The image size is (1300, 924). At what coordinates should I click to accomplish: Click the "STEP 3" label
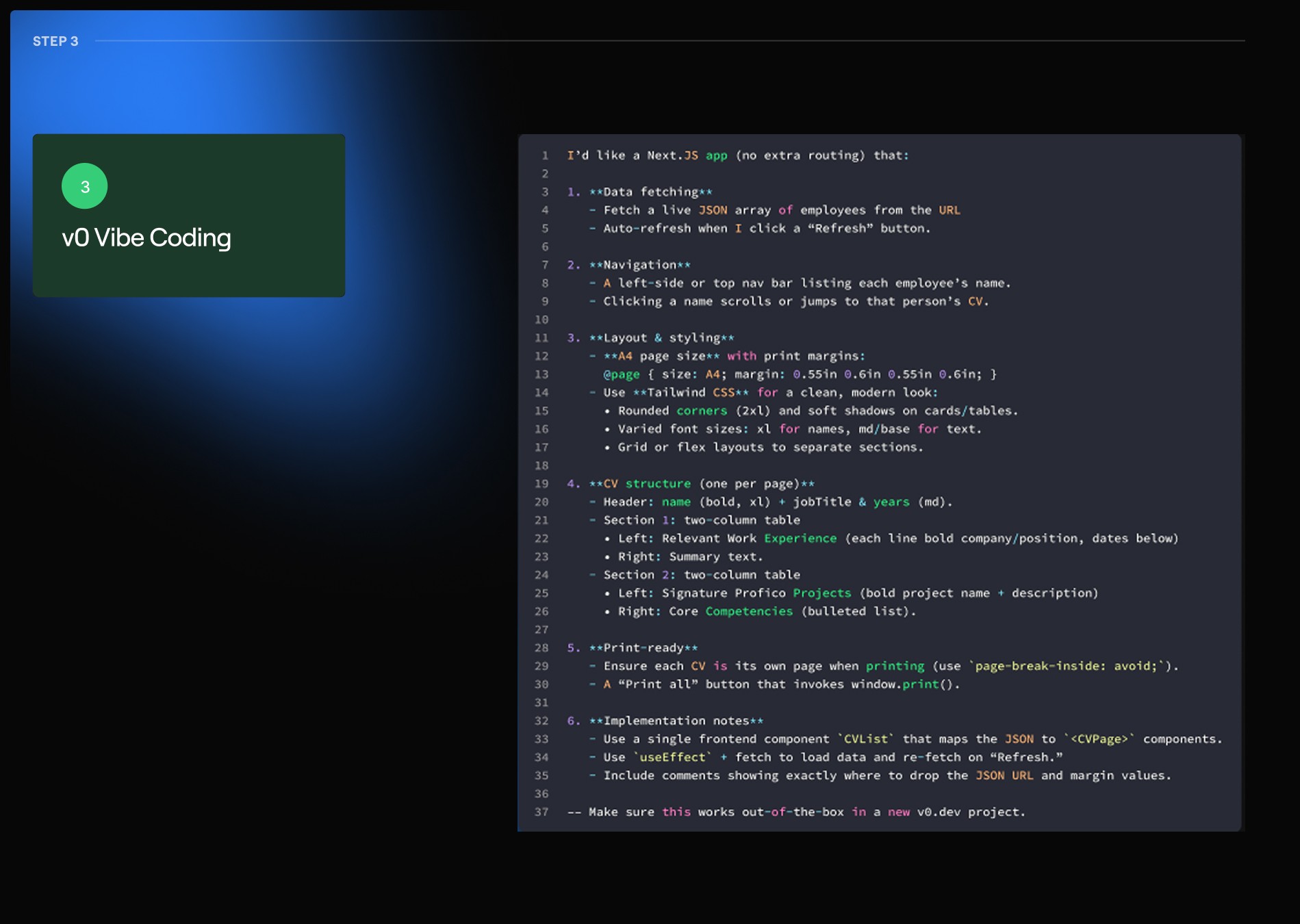[54, 41]
